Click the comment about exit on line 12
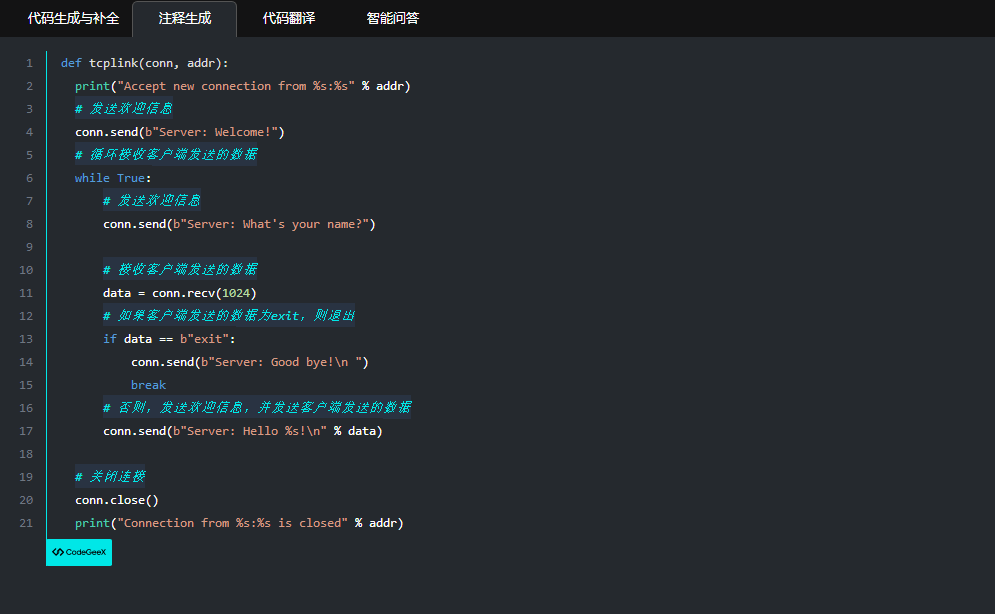Viewport: 995px width, 614px height. coord(228,316)
